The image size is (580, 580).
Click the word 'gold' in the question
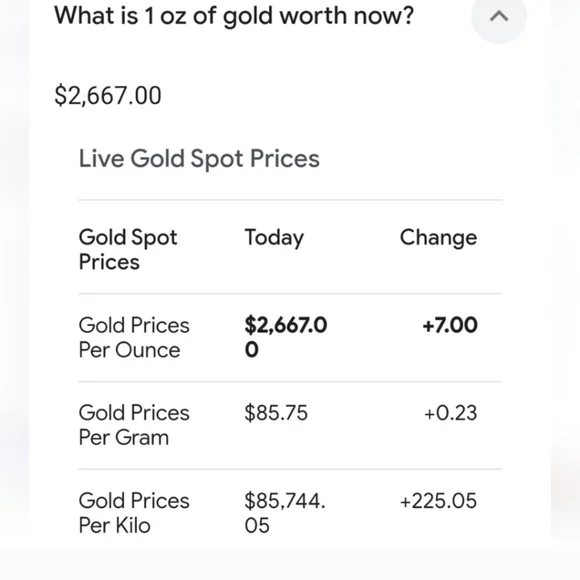(x=248, y=17)
